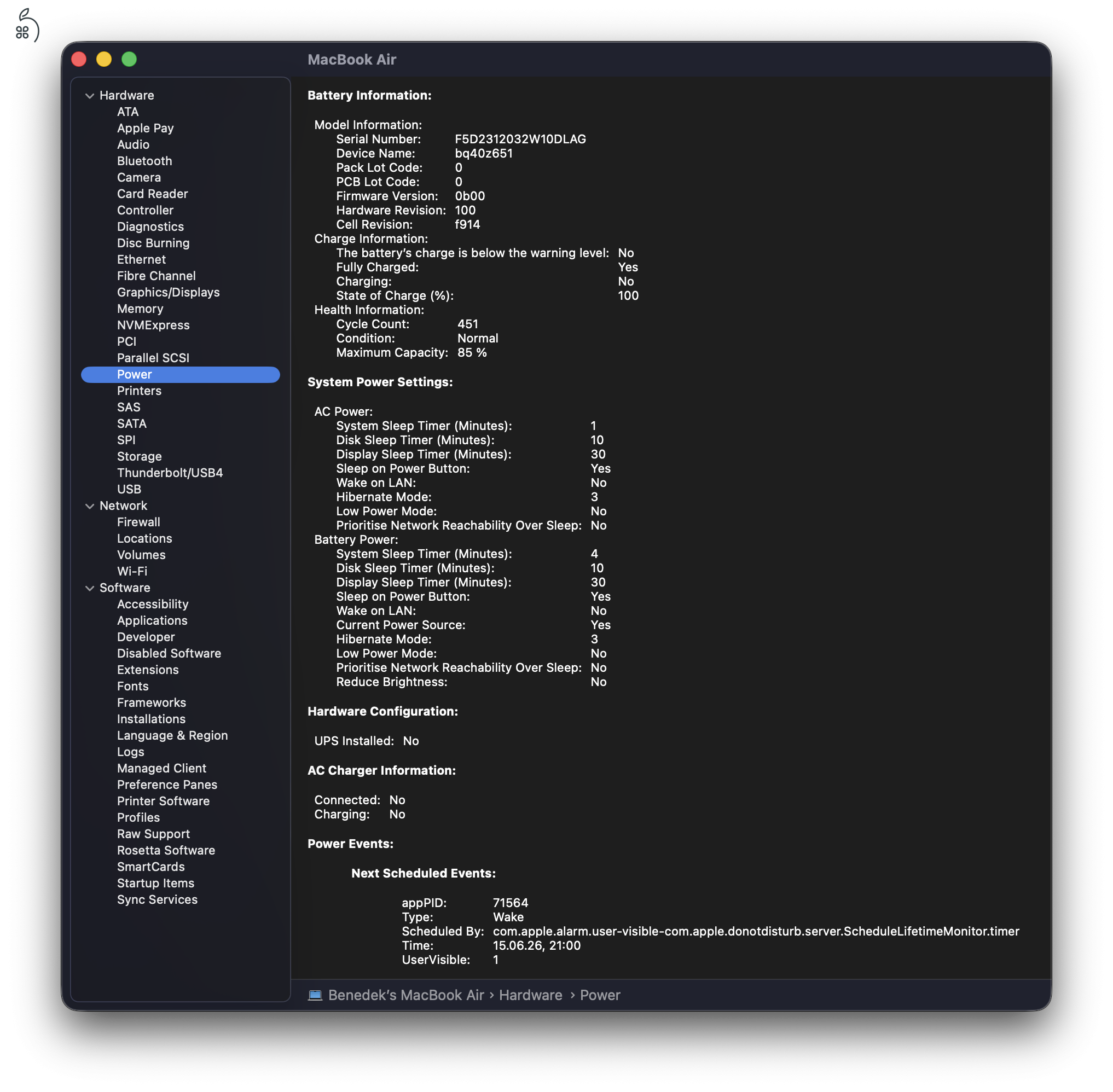
Task: Select PCI in the sidebar
Action: click(x=127, y=342)
